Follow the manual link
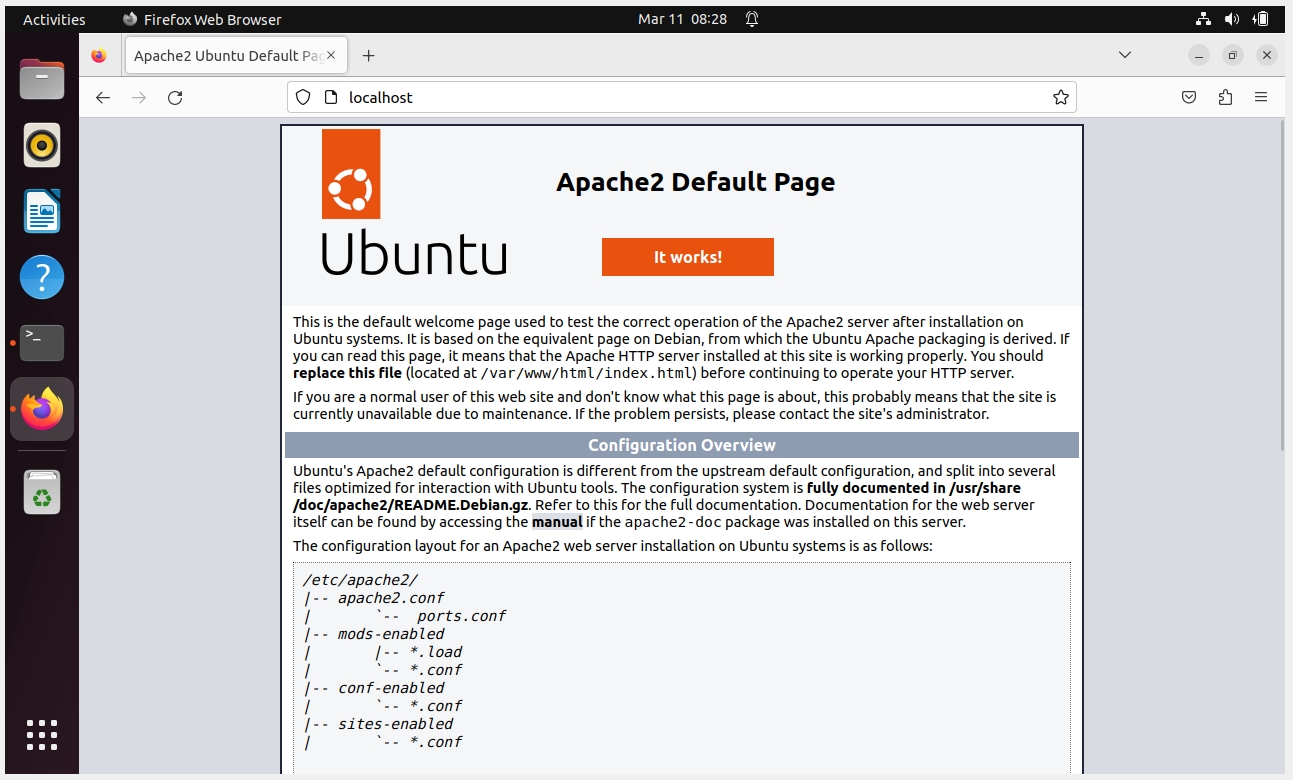Screen dimensions: 1293x780 557,522
